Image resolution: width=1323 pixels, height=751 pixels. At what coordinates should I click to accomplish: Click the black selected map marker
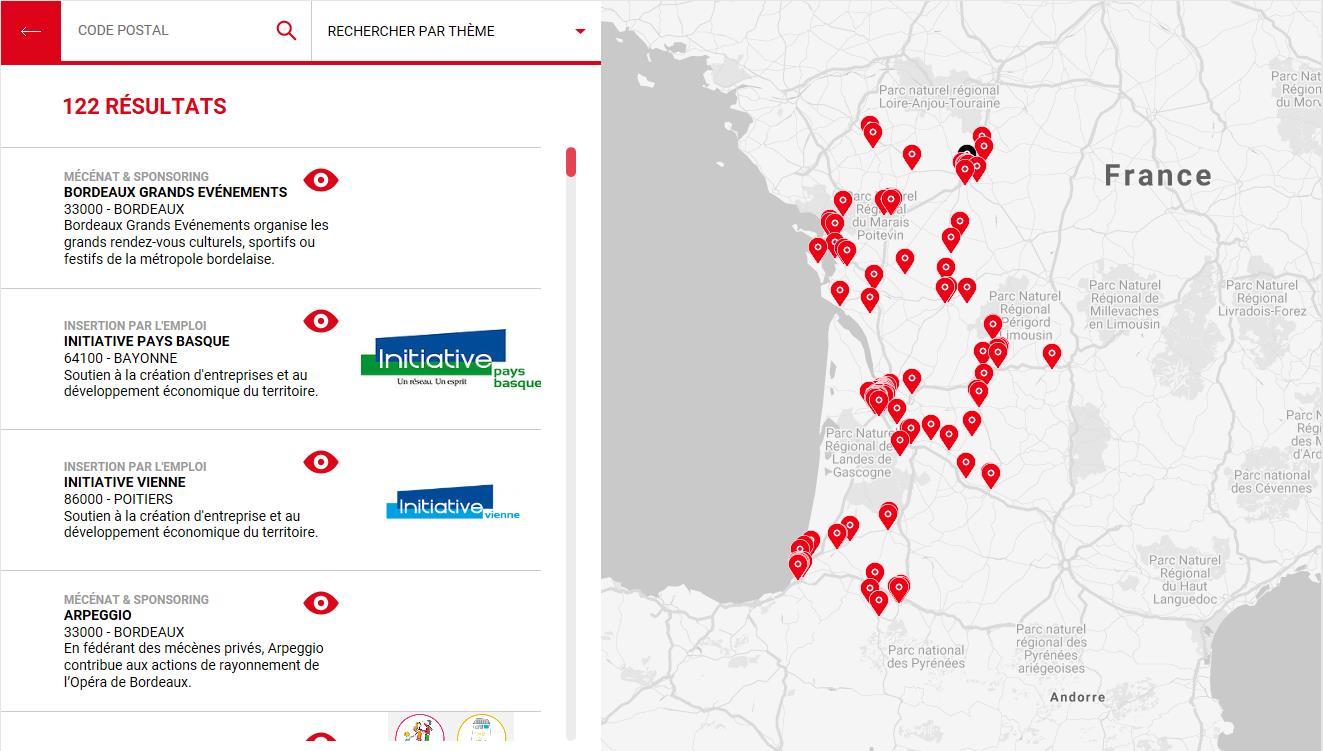[966, 154]
